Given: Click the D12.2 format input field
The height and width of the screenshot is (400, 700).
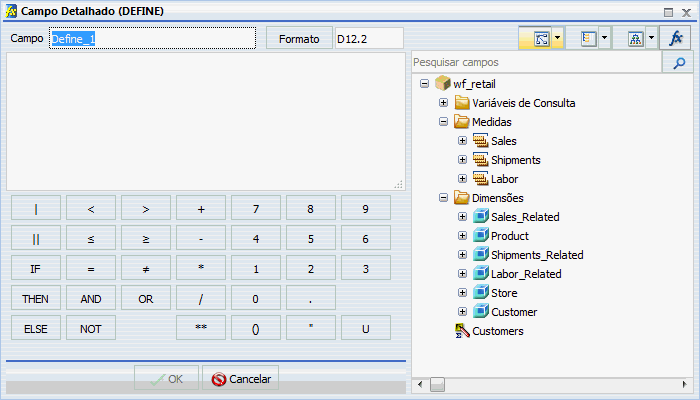Looking at the screenshot, I should tap(369, 38).
